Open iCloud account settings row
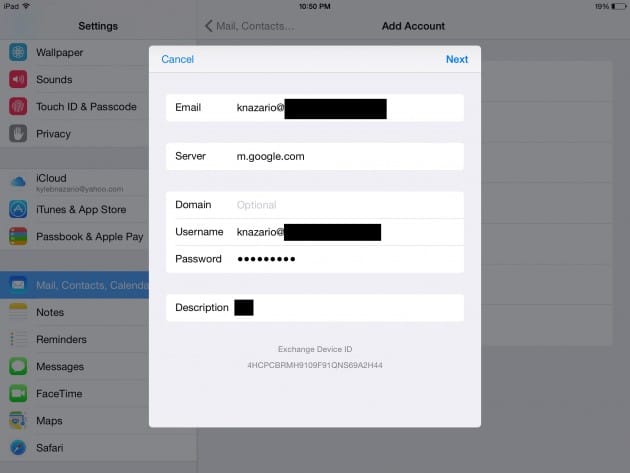Image resolution: width=630 pixels, height=473 pixels. click(74, 182)
